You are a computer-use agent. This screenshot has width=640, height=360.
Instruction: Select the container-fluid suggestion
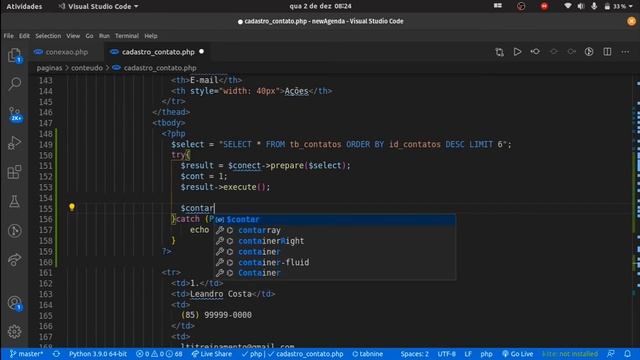[x=335, y=262]
